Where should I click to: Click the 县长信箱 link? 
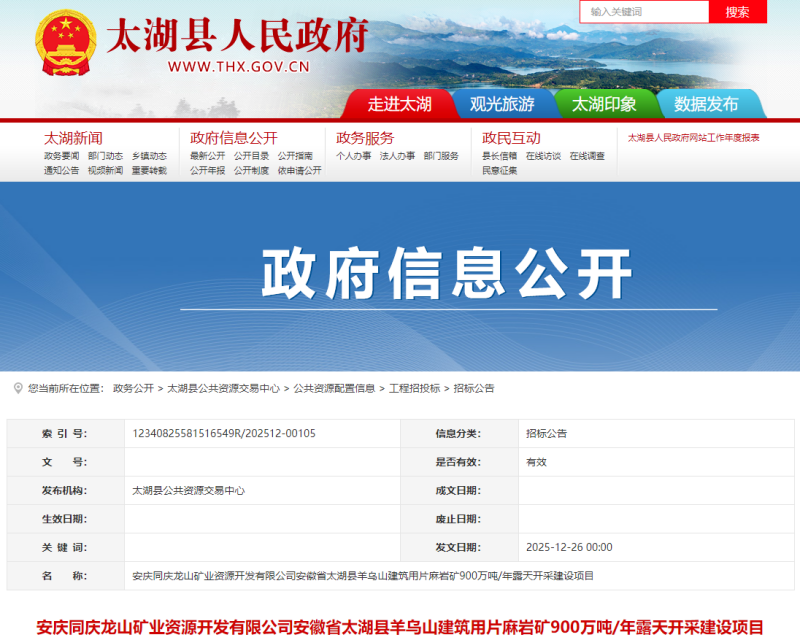click(x=499, y=156)
